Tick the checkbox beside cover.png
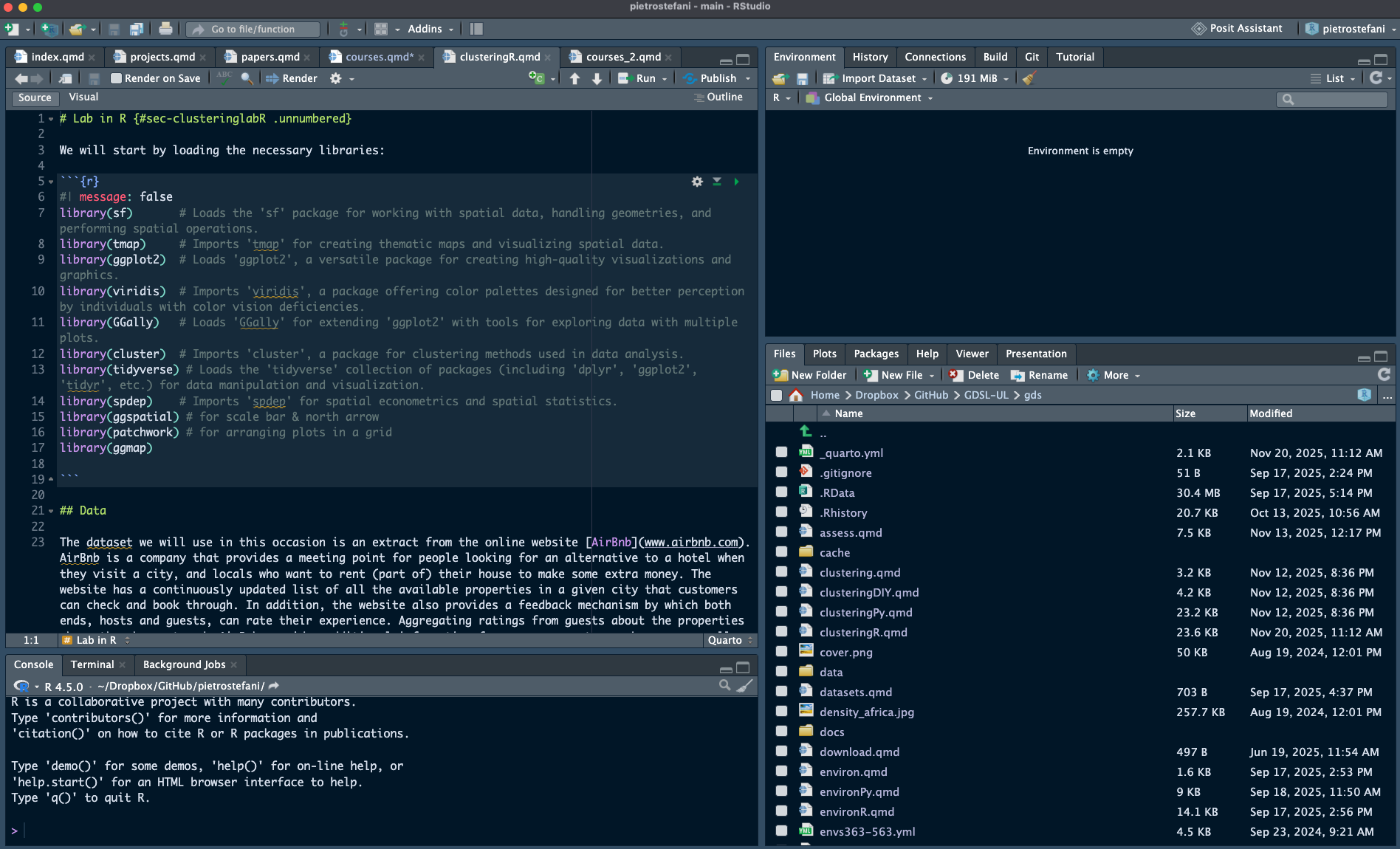 (781, 652)
